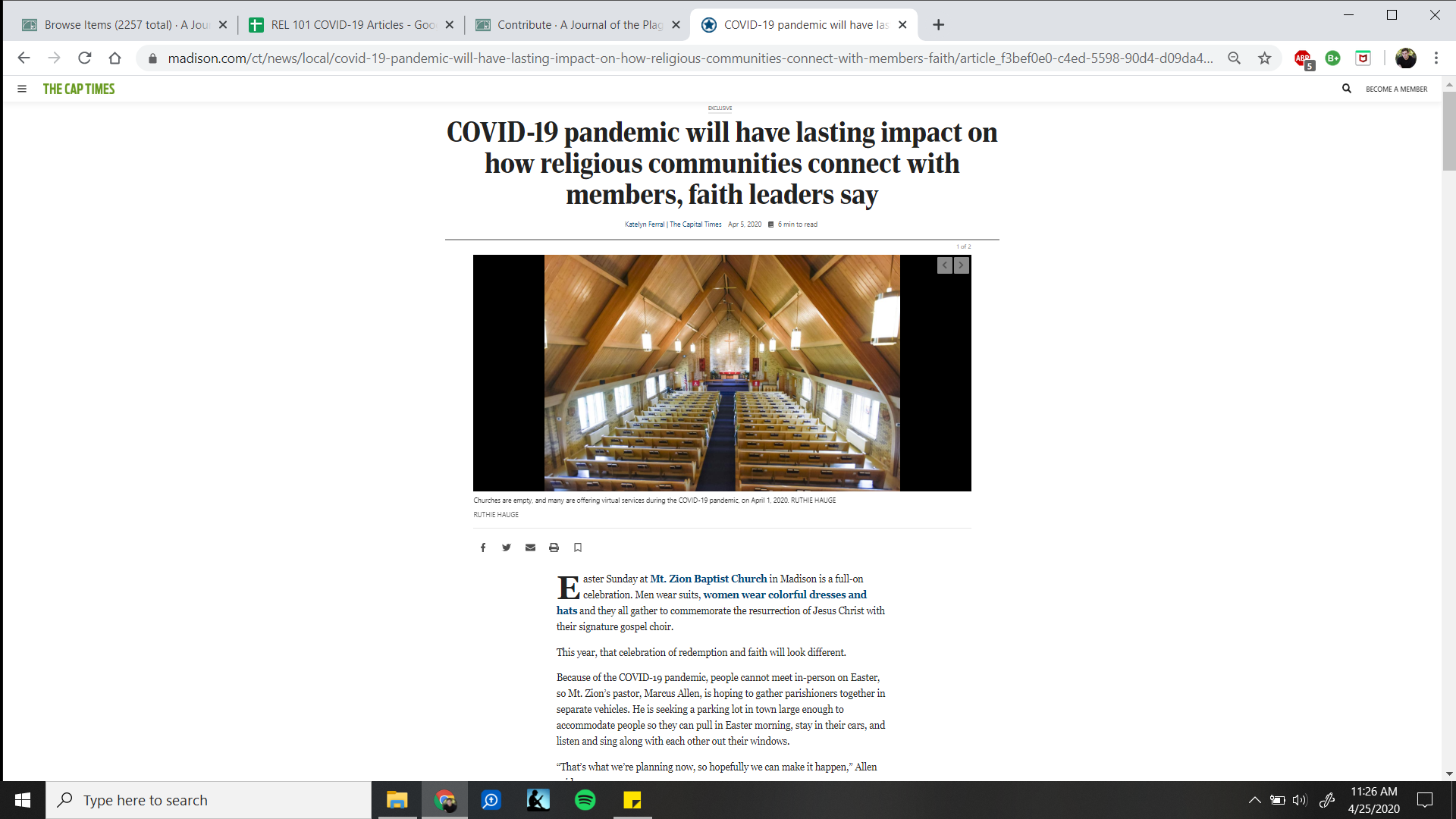The image size is (1456, 819).
Task: Save article with the bookmark icon
Action: tap(578, 548)
